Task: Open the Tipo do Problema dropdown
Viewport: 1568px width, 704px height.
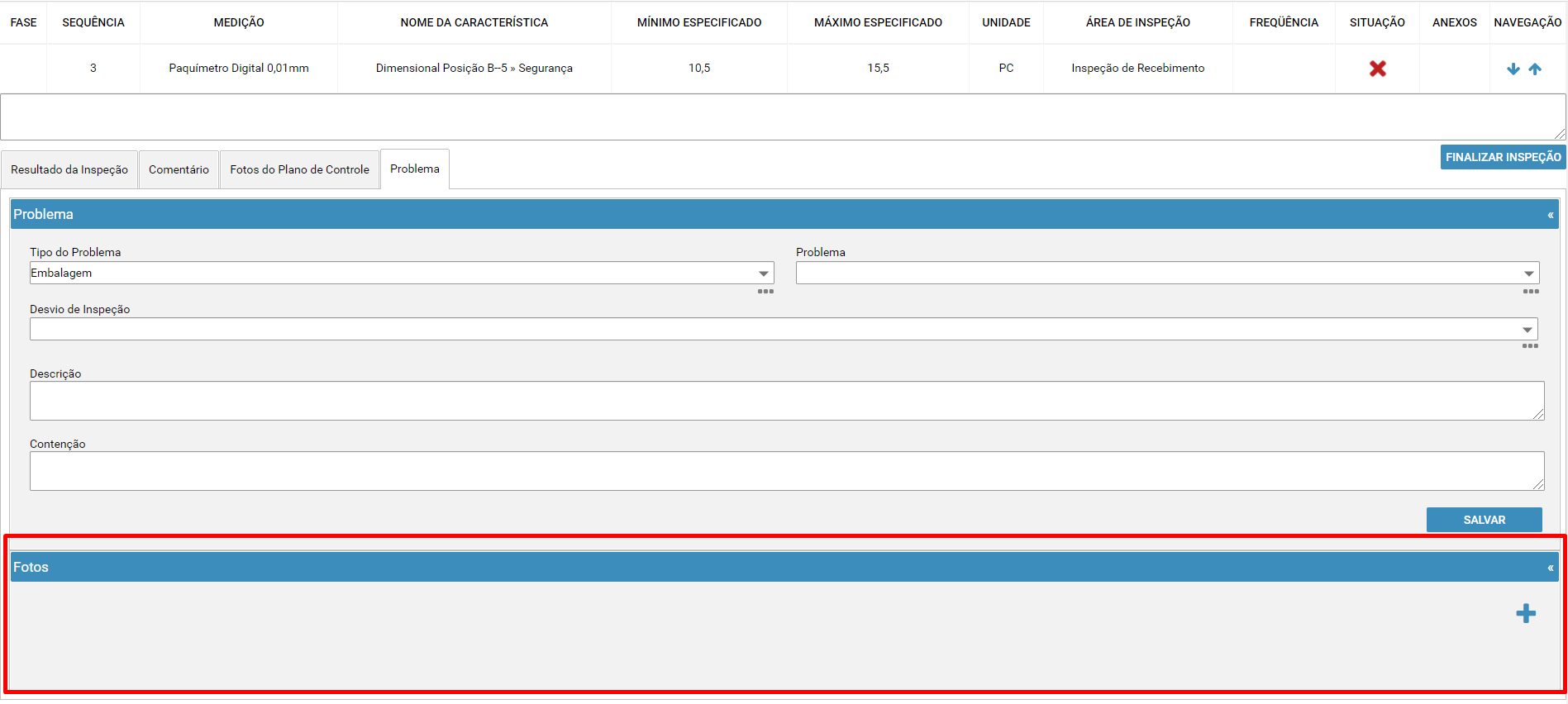Action: [402, 273]
